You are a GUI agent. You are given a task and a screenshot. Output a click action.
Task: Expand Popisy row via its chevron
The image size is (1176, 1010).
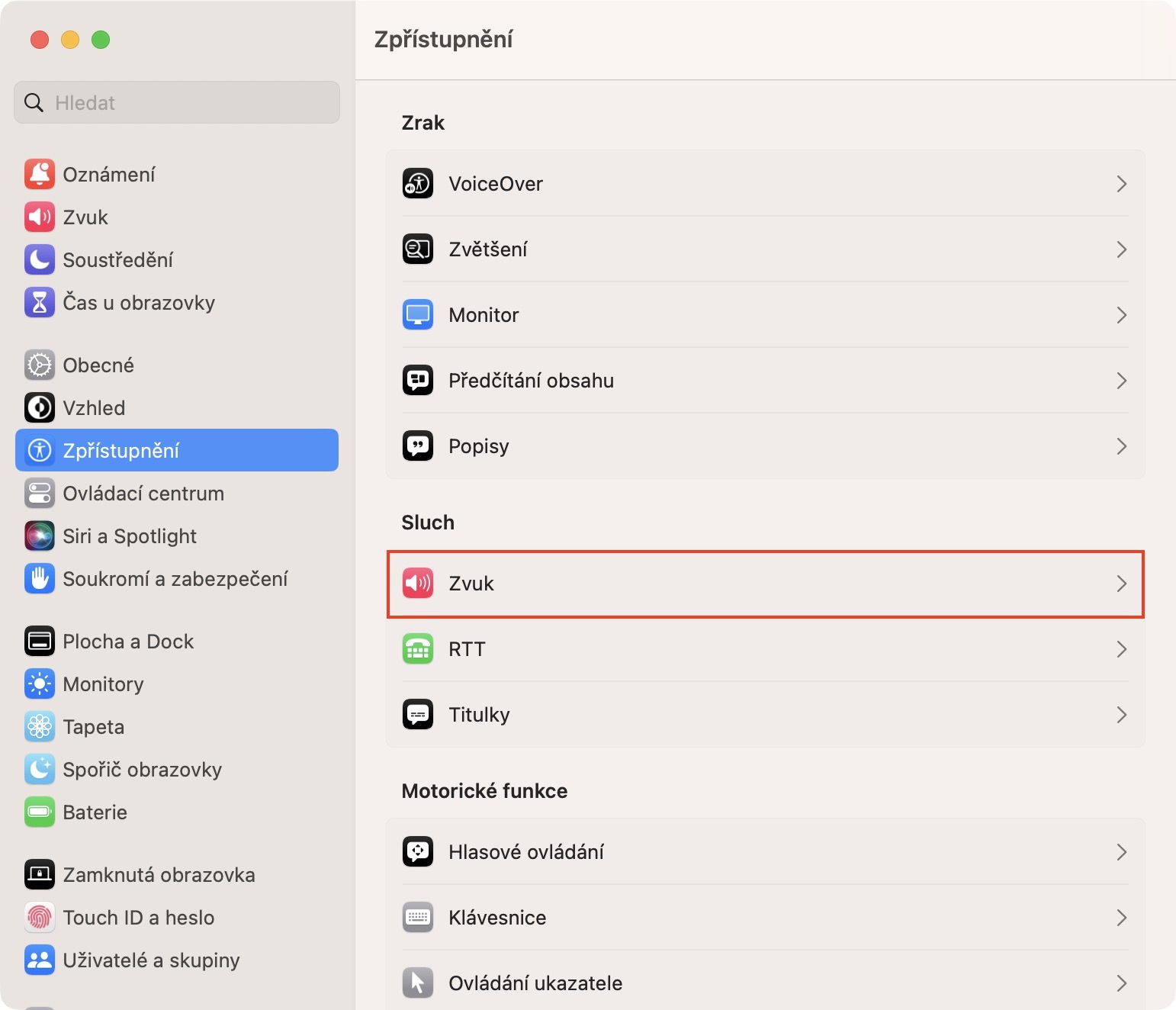pyautogui.click(x=1121, y=446)
